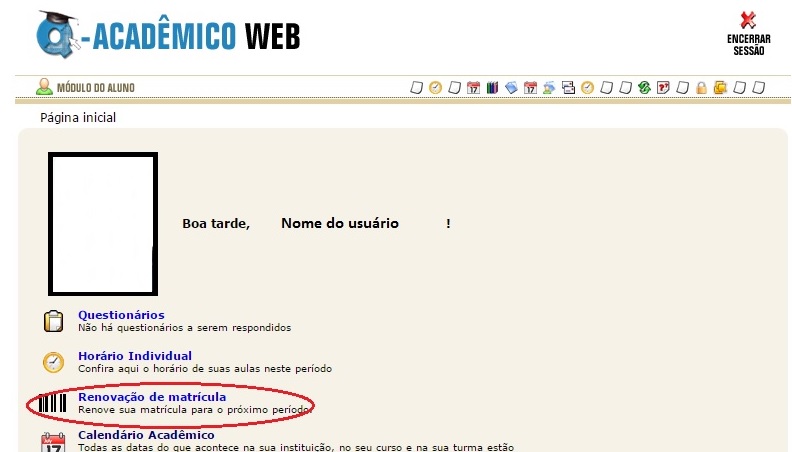Click the calendar icon with question mark
This screenshot has width=792, height=452.
click(x=663, y=88)
